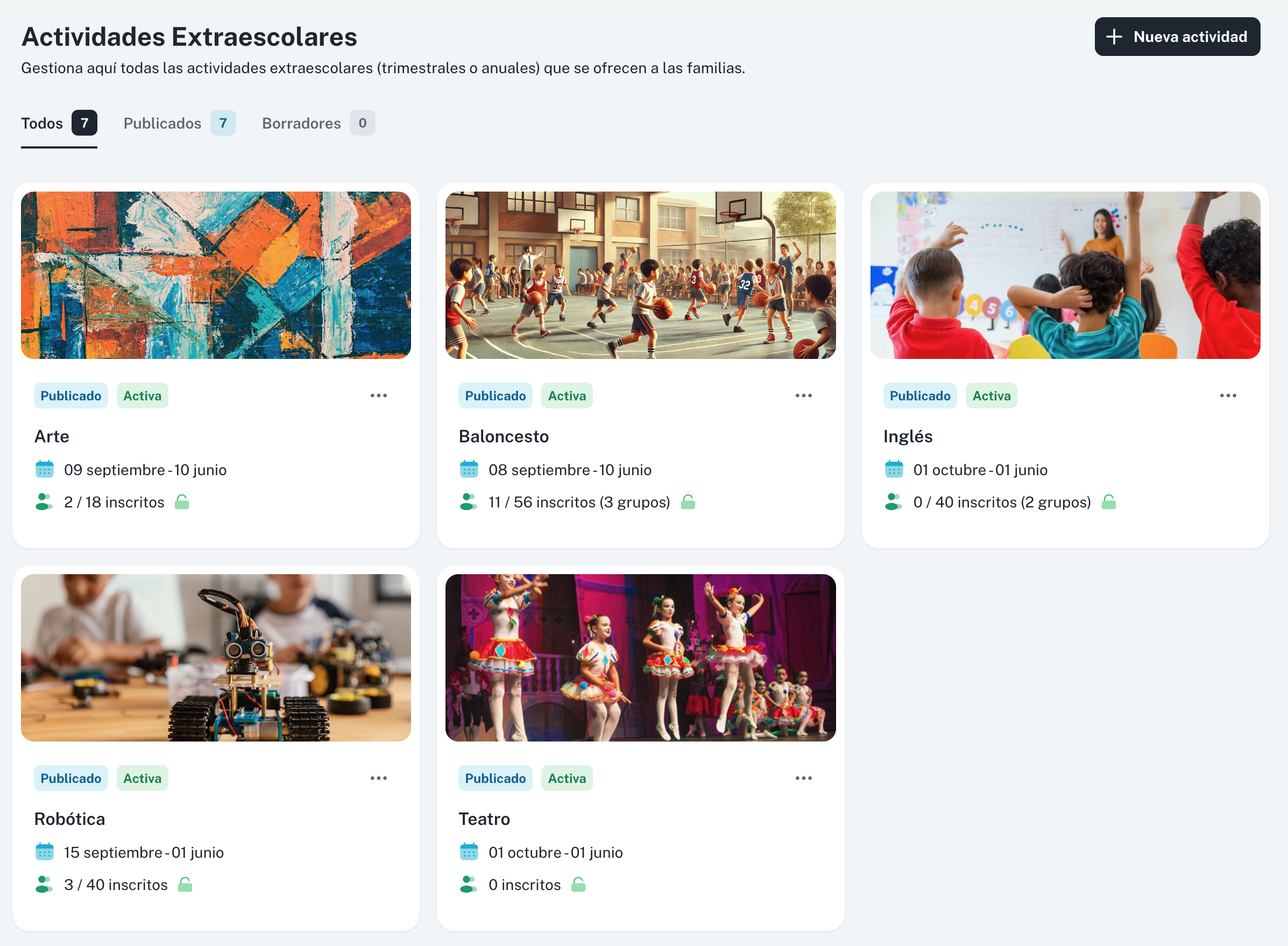This screenshot has width=1288, height=946.
Task: Open the three-dots menu on Arte card
Action: click(x=378, y=396)
